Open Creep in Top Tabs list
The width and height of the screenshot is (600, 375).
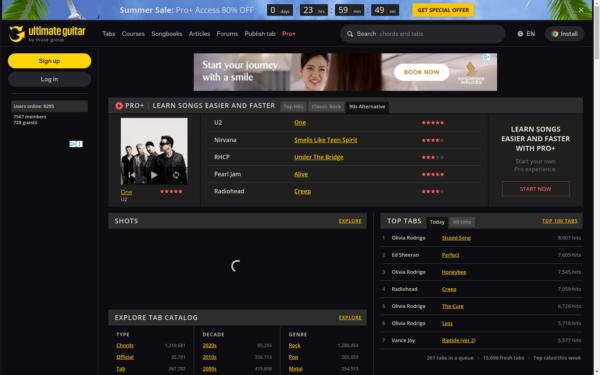click(449, 289)
